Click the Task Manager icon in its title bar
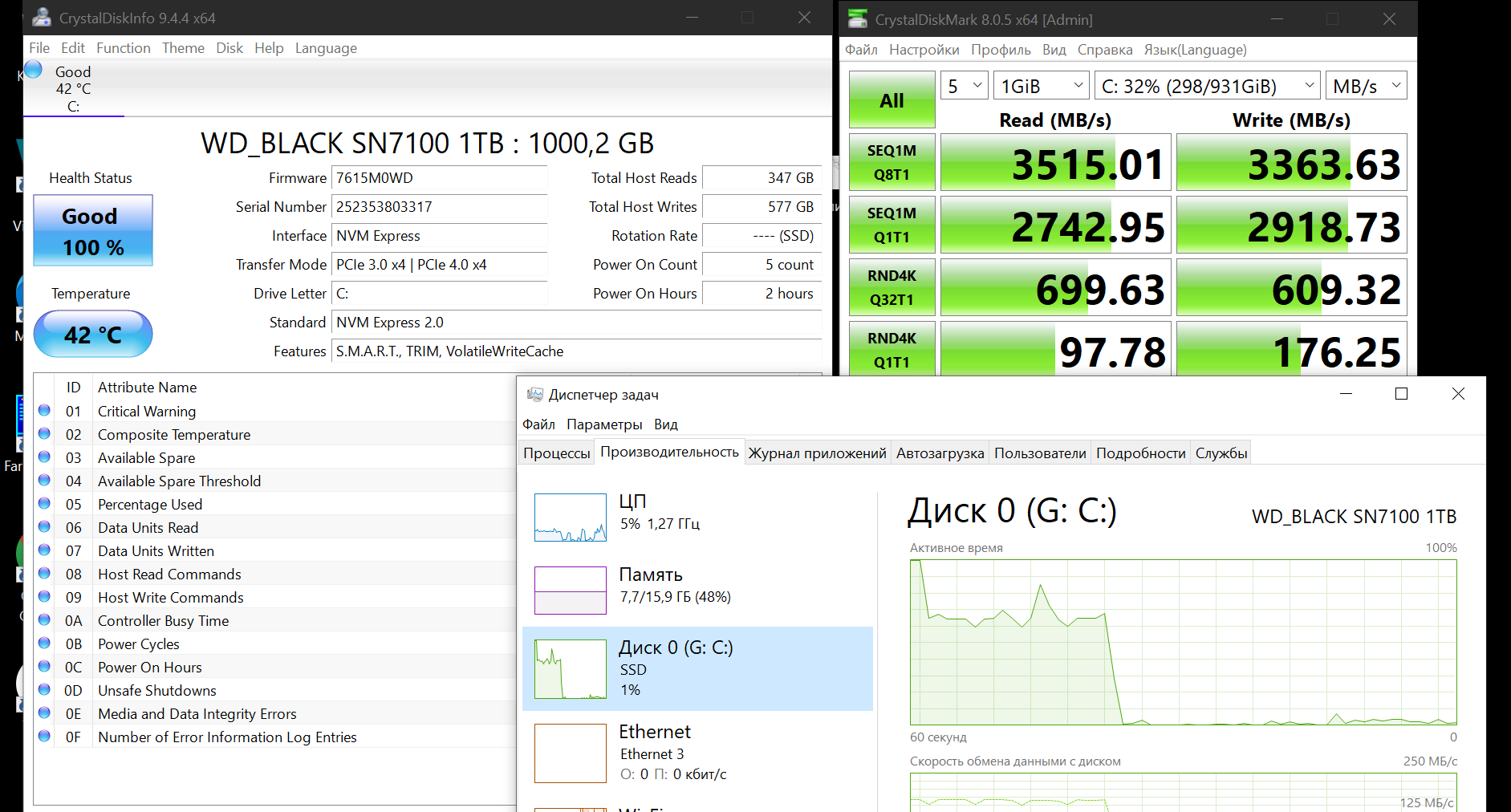Screen dimensions: 1511x812 (x=534, y=394)
